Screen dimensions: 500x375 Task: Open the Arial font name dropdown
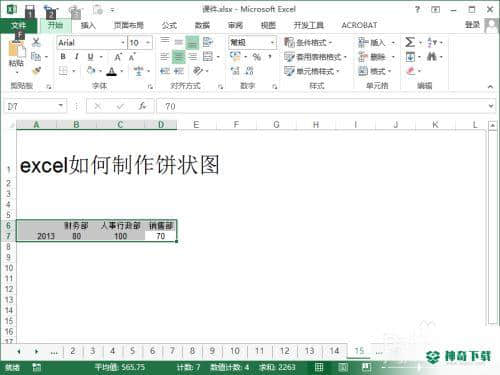pos(123,43)
